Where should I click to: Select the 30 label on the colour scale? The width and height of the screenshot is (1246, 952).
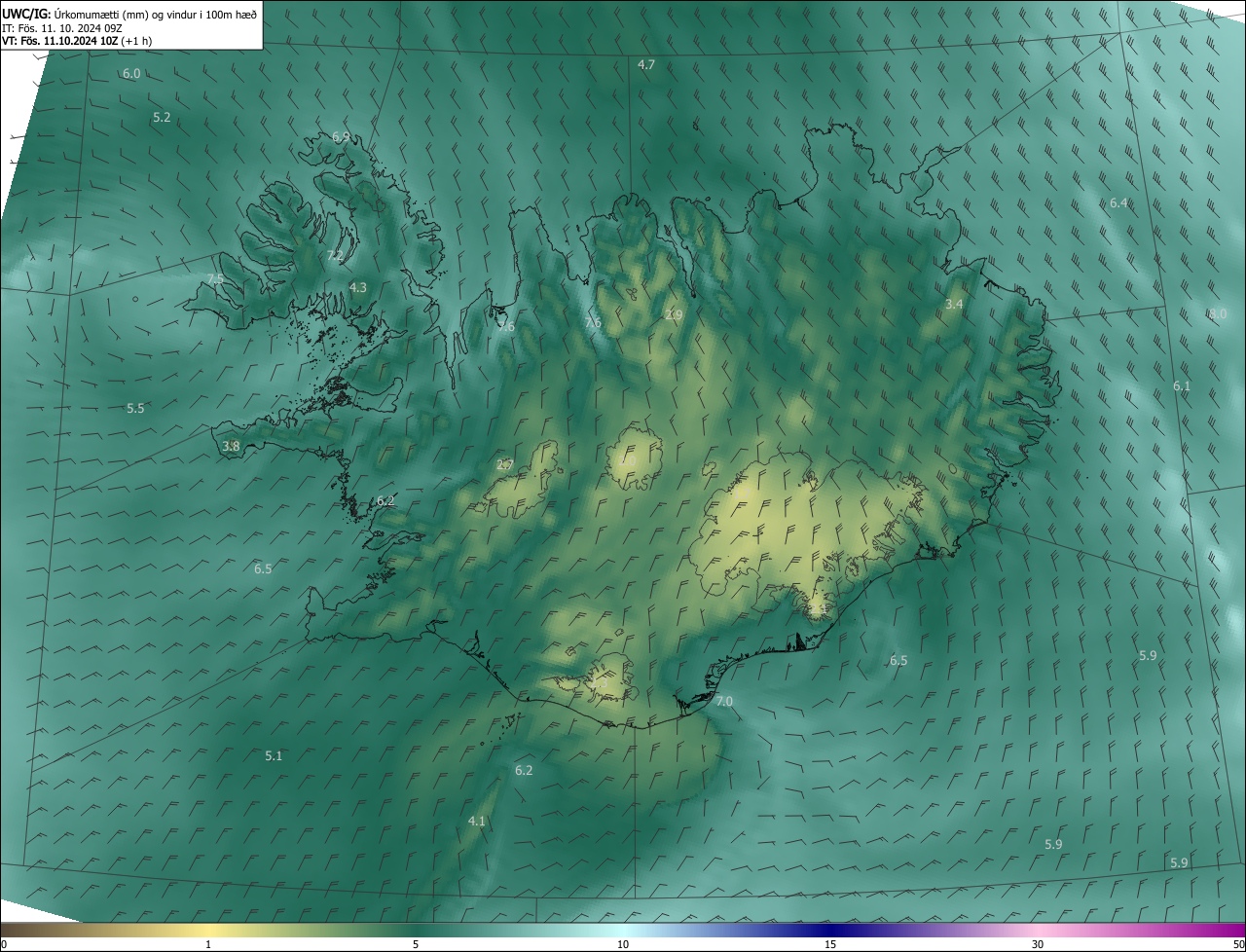coord(1038,945)
